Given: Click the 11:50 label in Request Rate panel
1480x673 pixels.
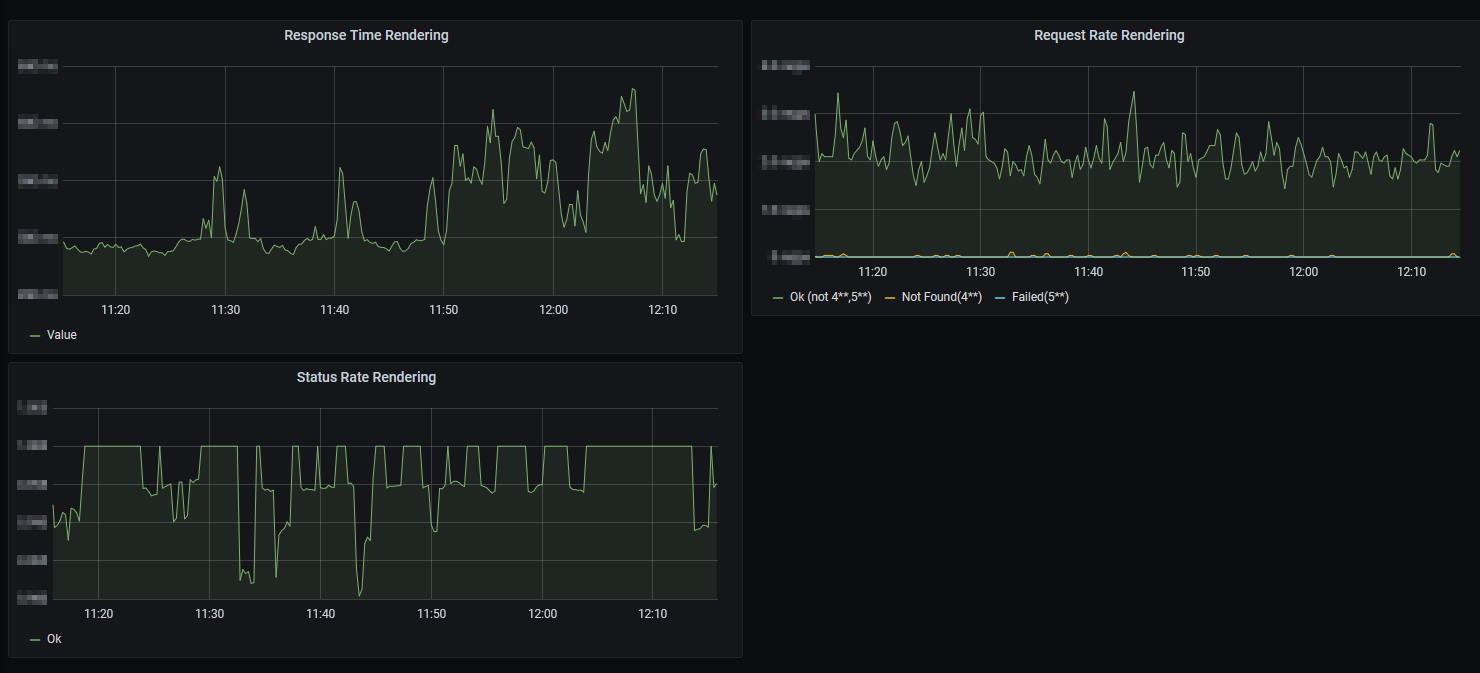Looking at the screenshot, I should (1196, 272).
